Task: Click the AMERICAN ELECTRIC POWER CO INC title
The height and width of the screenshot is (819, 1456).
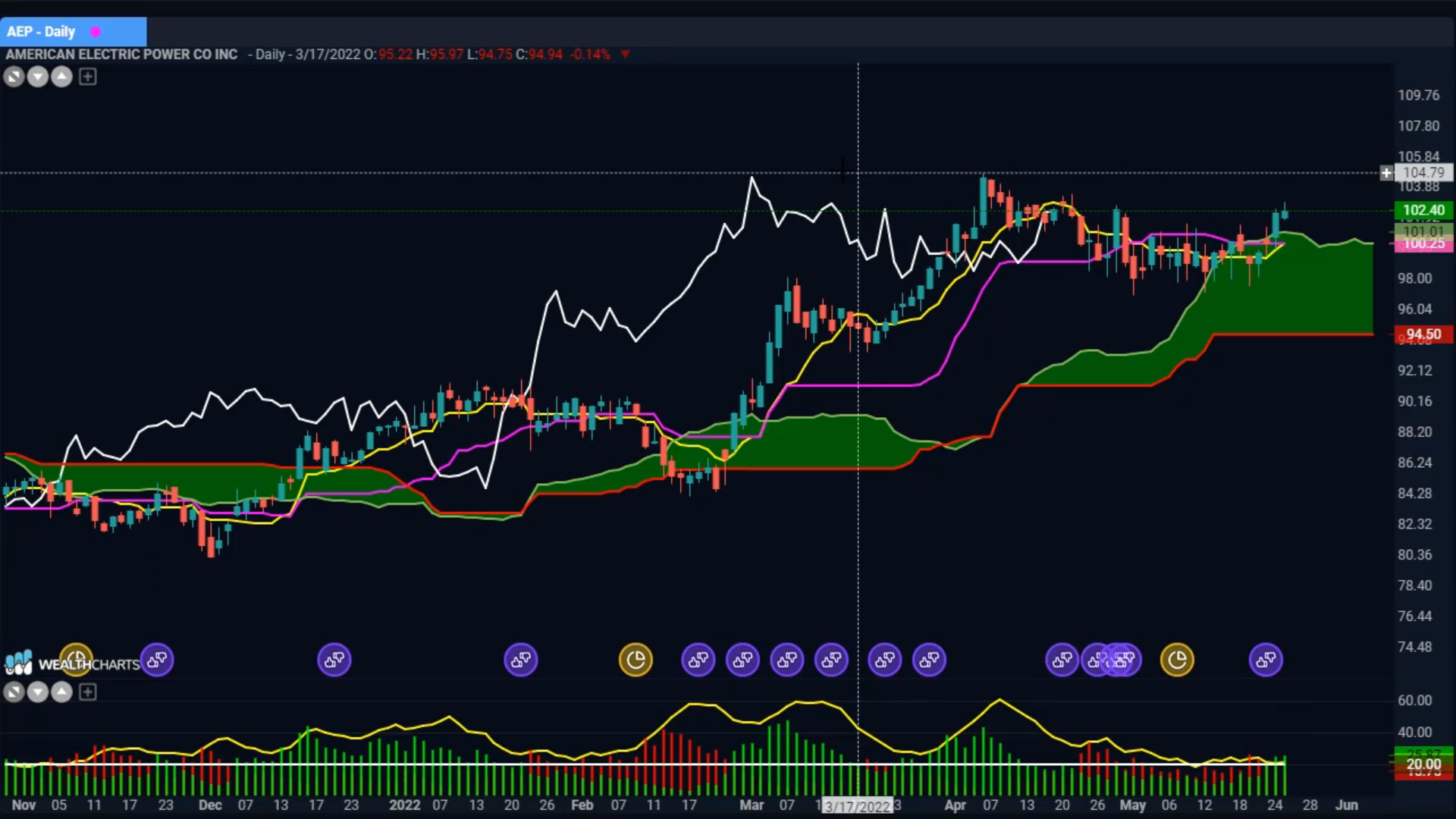Action: tap(121, 55)
